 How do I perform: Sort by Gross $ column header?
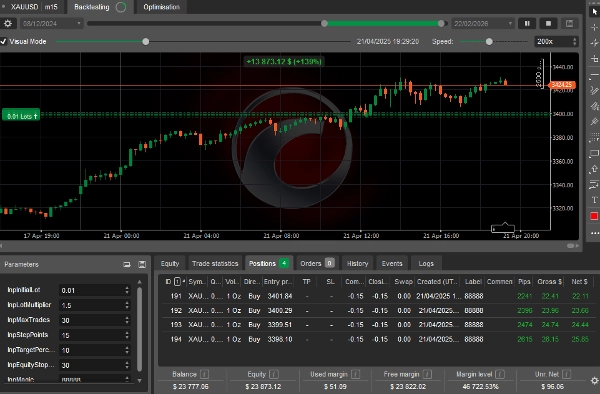coord(549,282)
